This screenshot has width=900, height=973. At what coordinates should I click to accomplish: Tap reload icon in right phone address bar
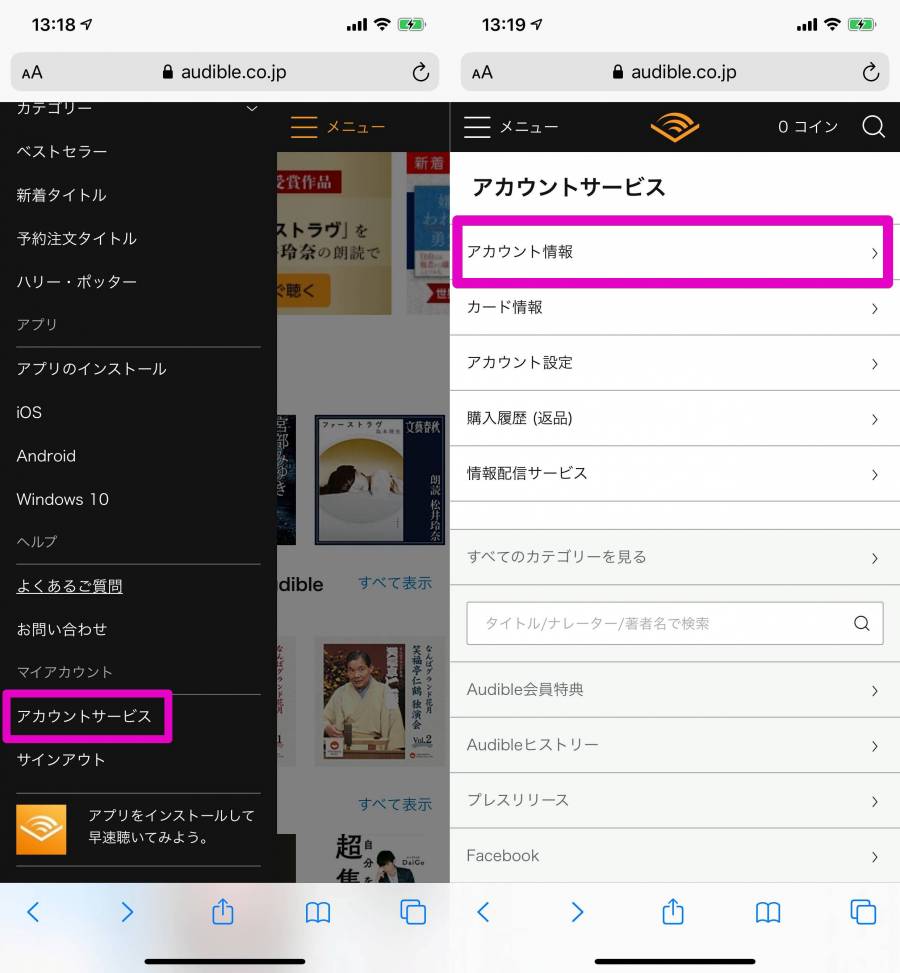(x=871, y=73)
